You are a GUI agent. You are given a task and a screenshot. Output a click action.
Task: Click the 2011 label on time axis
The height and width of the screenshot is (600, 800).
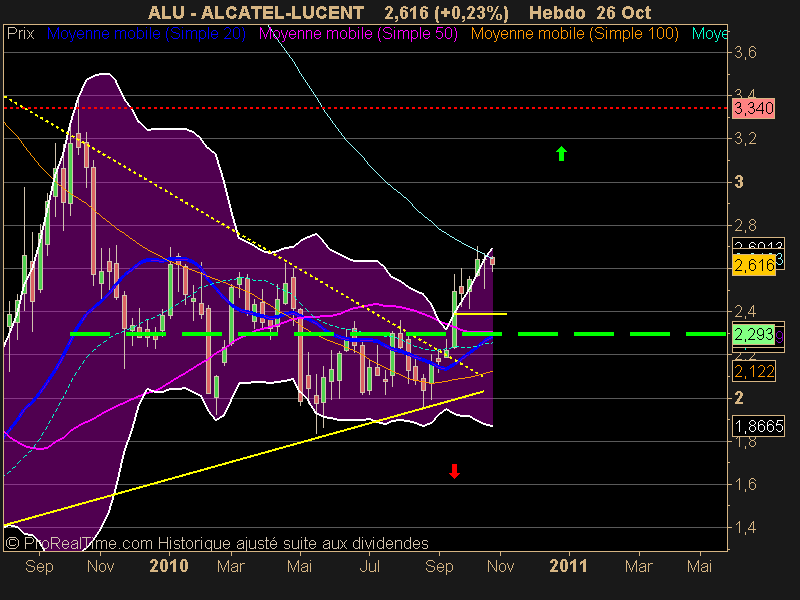[568, 566]
